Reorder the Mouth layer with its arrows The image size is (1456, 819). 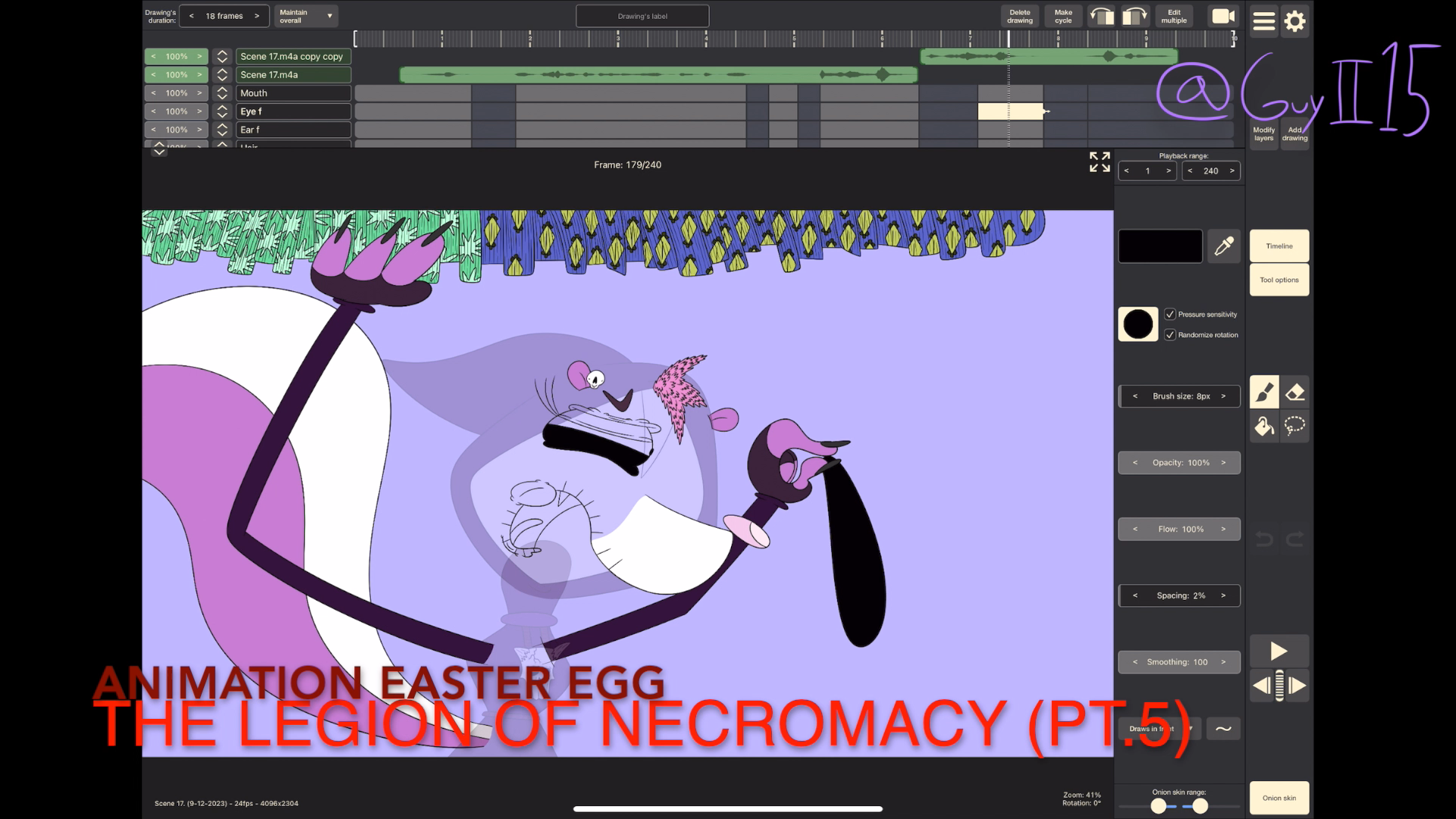pyautogui.click(x=222, y=93)
